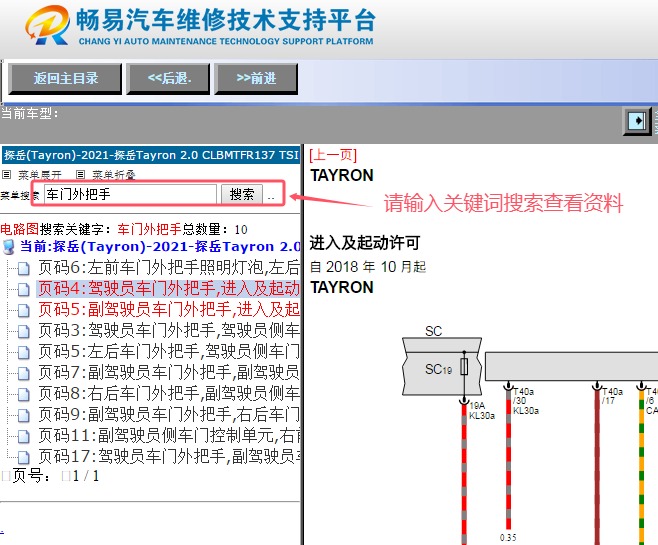Click the page number 1 / 1 indicator

click(86, 476)
